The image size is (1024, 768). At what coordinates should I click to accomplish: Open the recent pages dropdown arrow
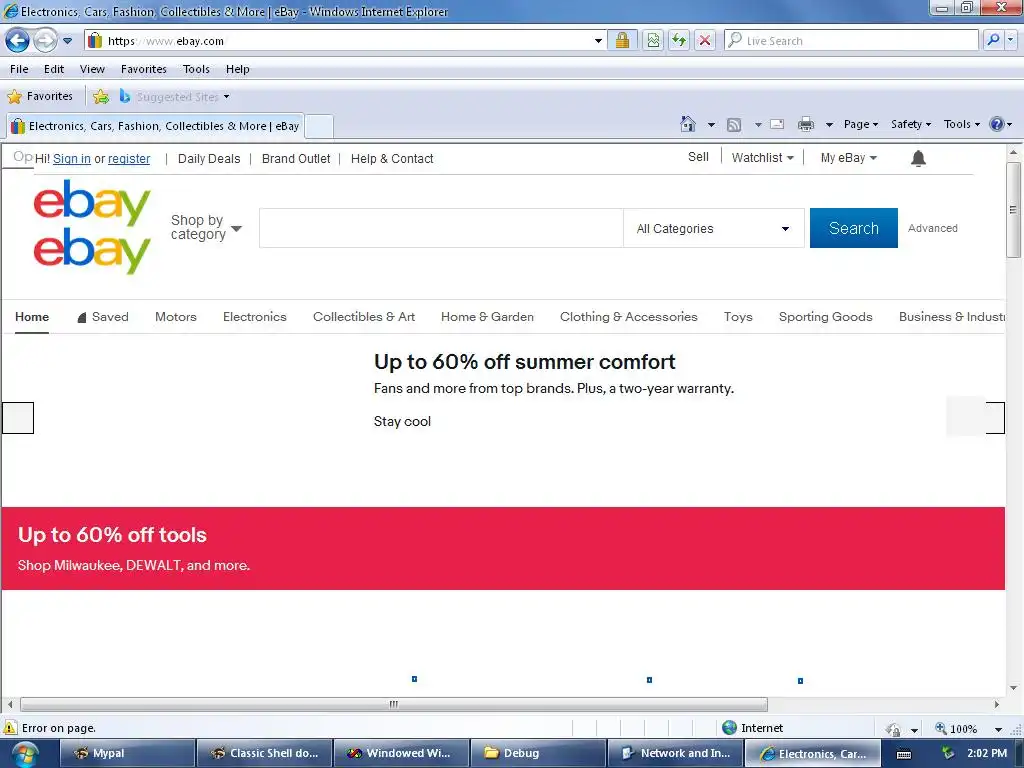(x=67, y=40)
